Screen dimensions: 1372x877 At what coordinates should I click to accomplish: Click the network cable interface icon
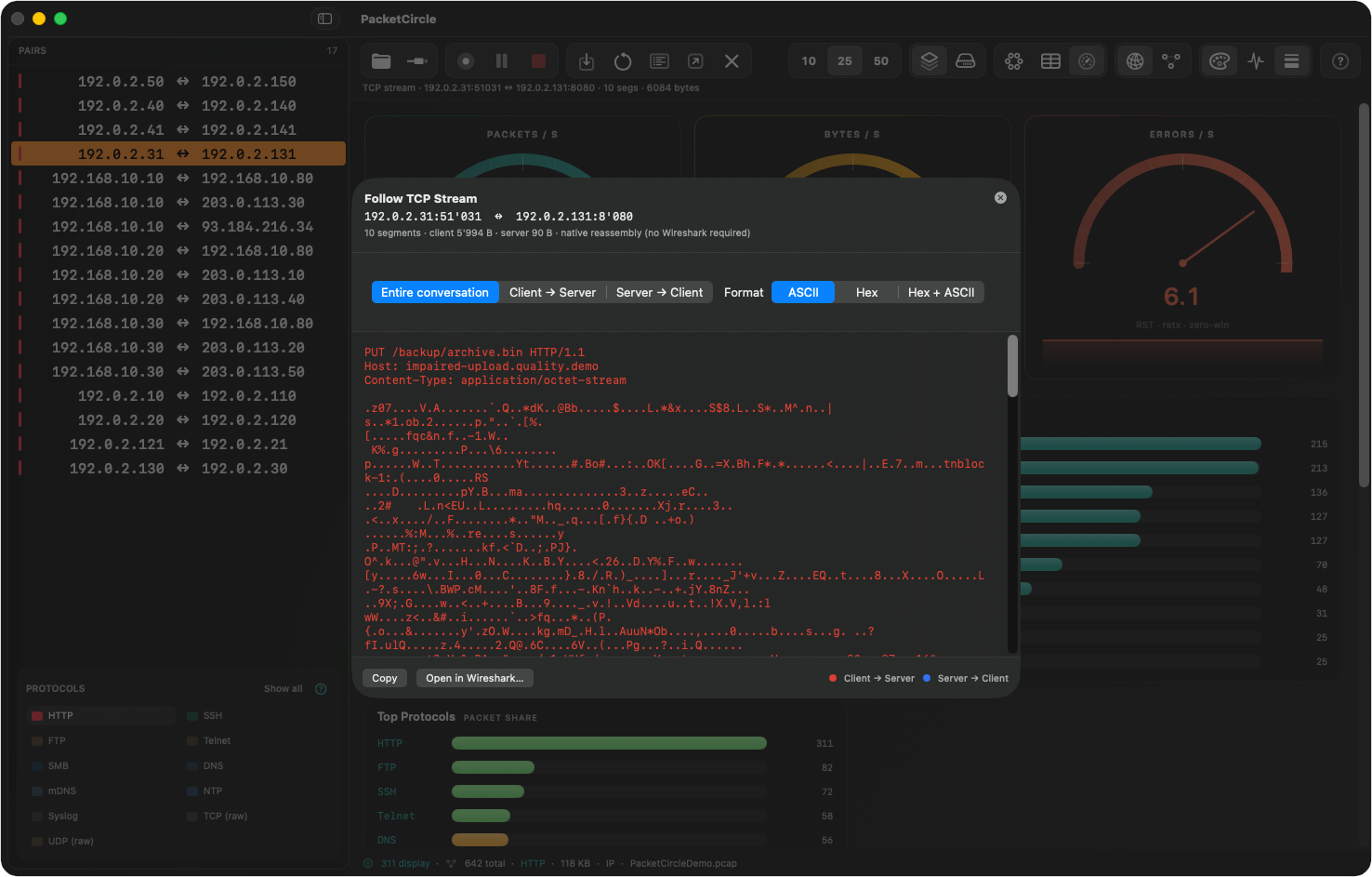[x=417, y=61]
